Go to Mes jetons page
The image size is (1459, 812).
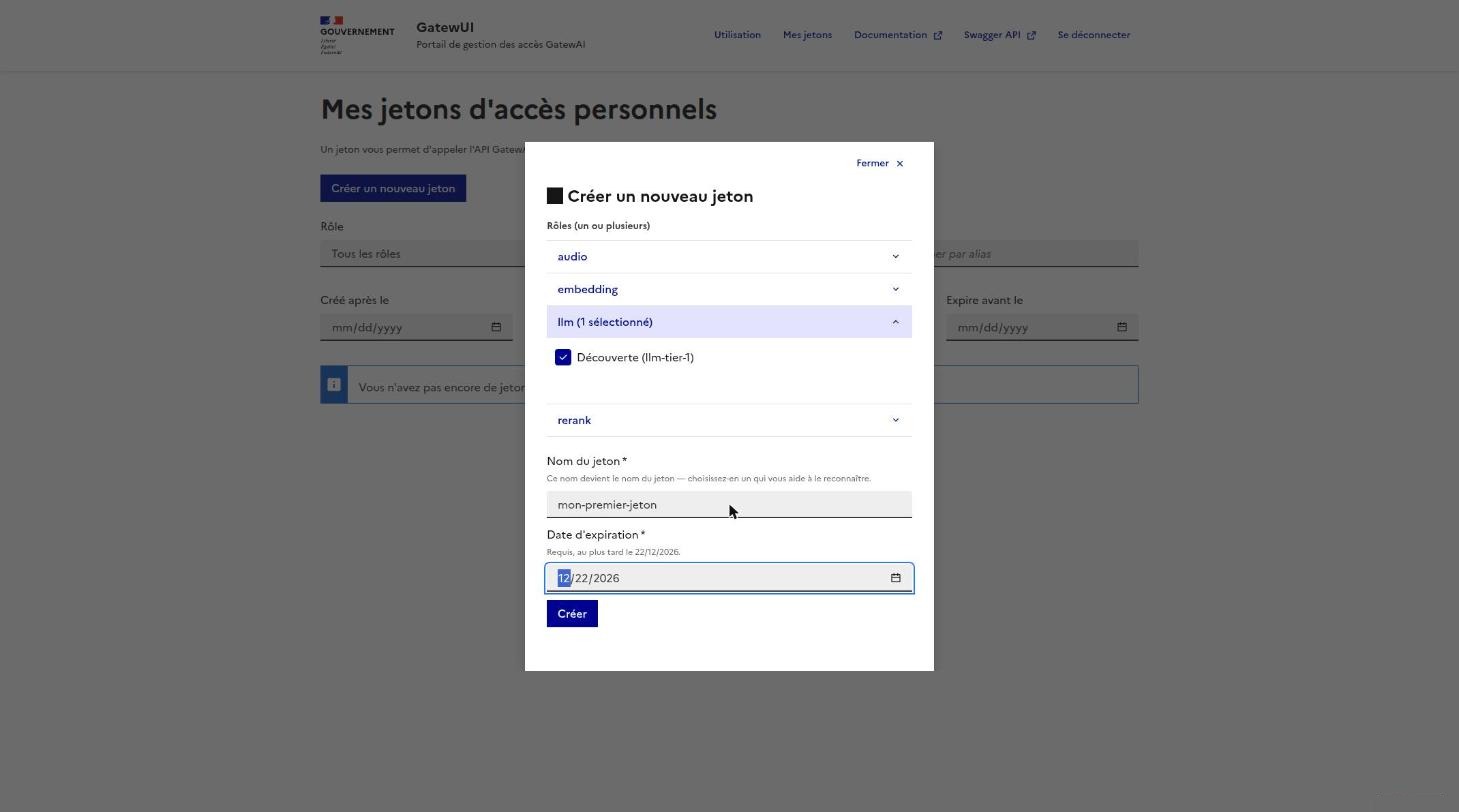[807, 35]
